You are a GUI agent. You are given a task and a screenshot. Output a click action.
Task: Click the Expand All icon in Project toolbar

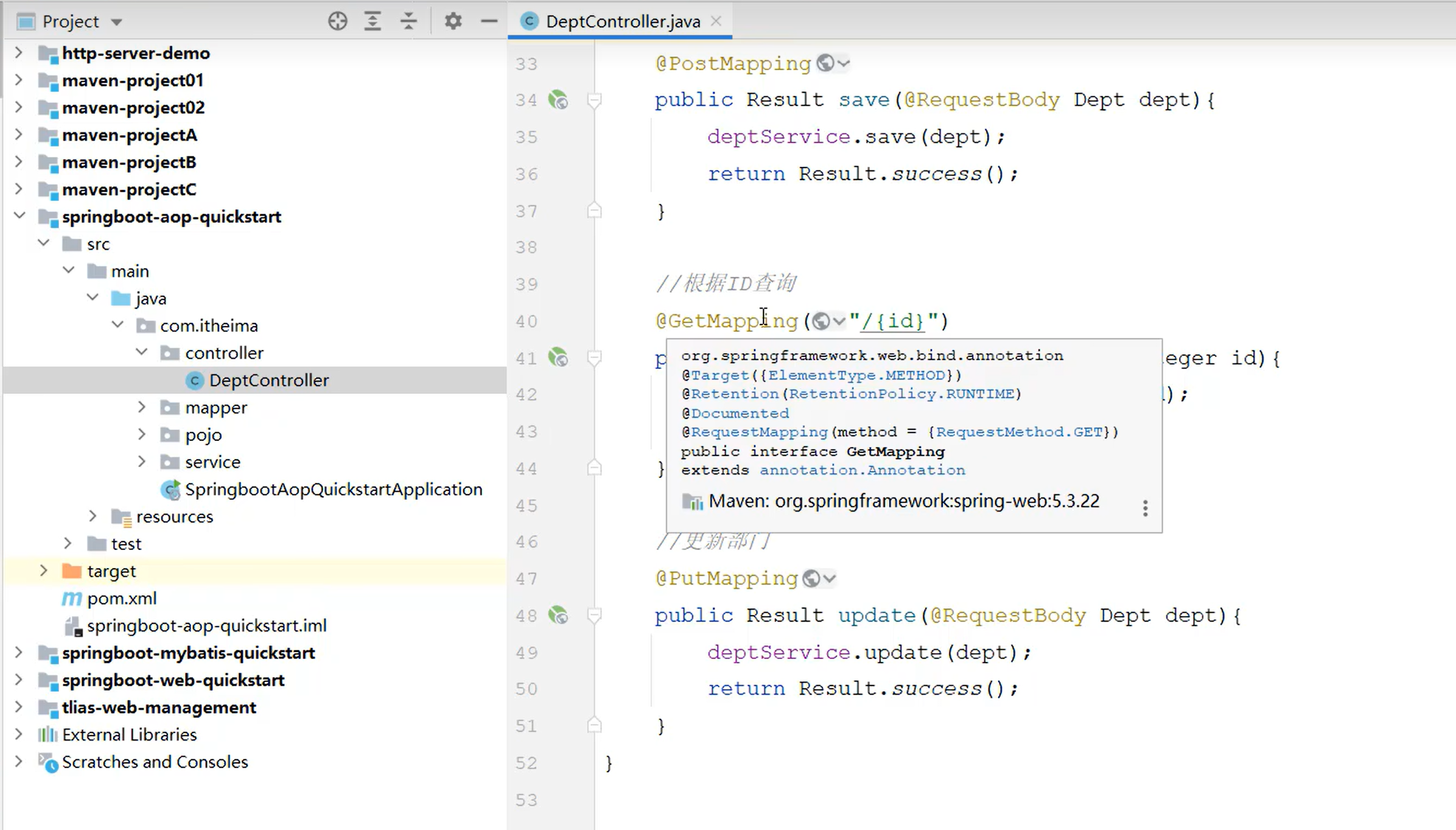tap(373, 21)
